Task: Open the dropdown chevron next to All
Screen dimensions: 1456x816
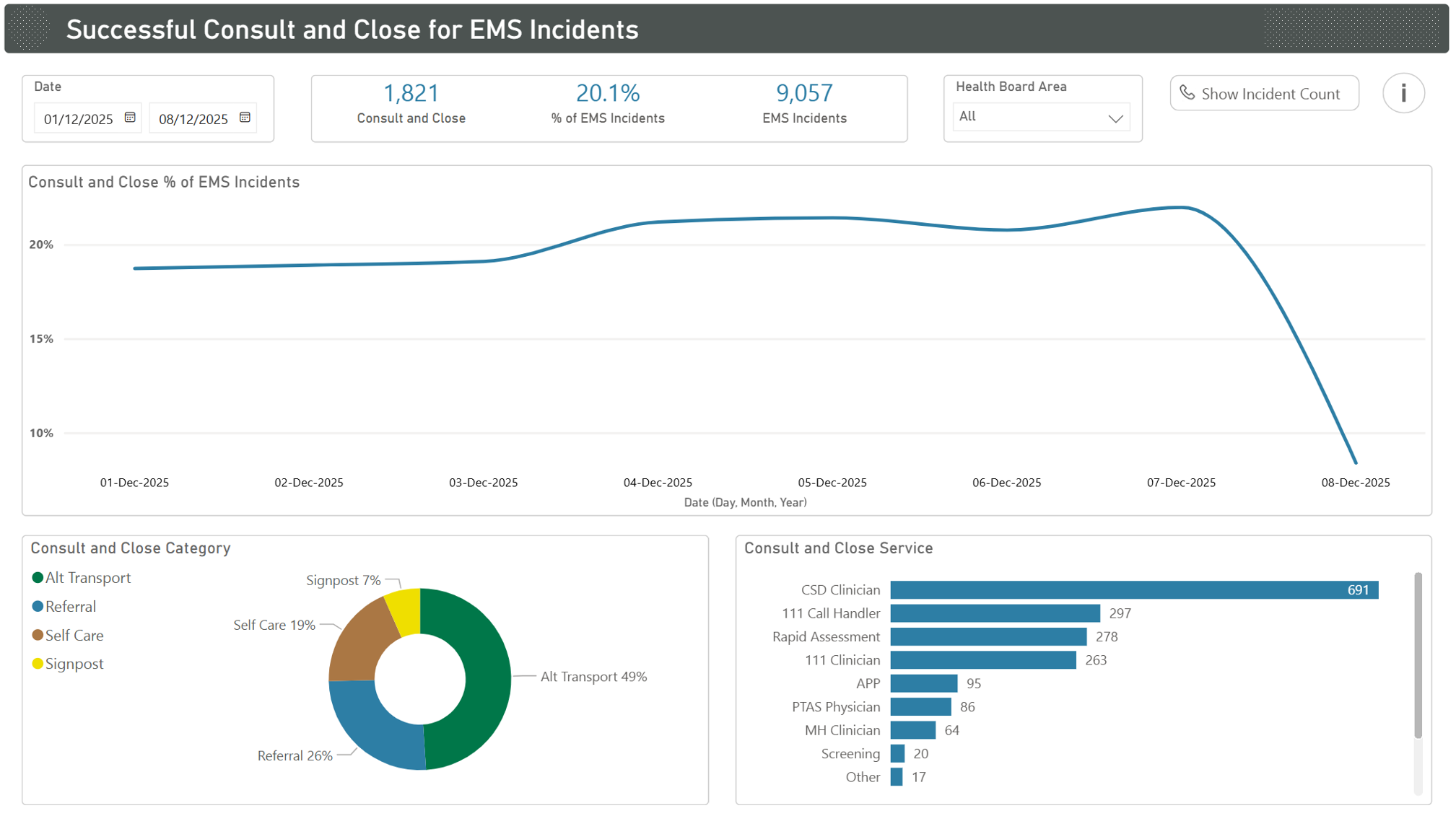Action: pyautogui.click(x=1116, y=117)
